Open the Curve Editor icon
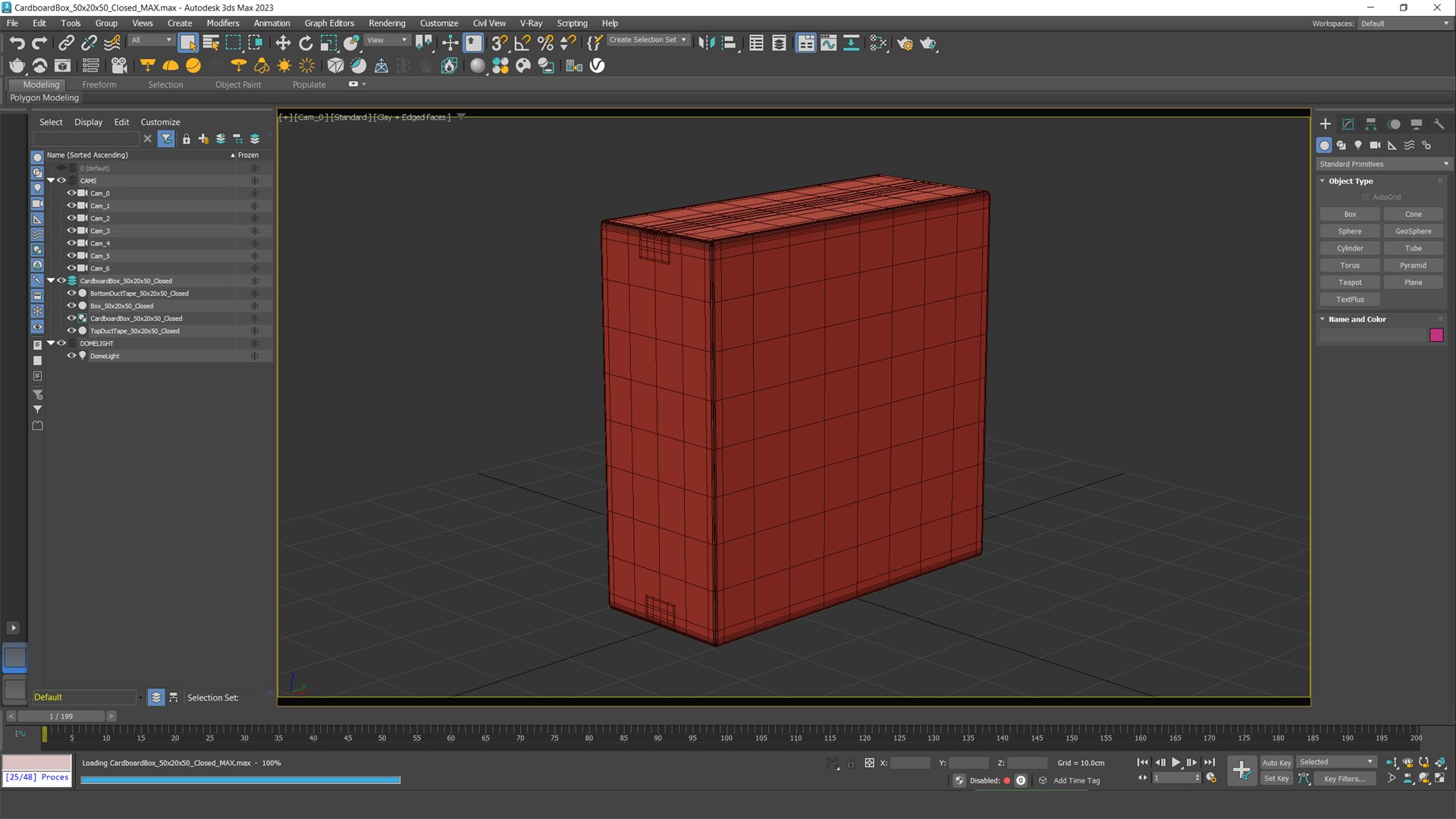The height and width of the screenshot is (819, 1456). (828, 43)
